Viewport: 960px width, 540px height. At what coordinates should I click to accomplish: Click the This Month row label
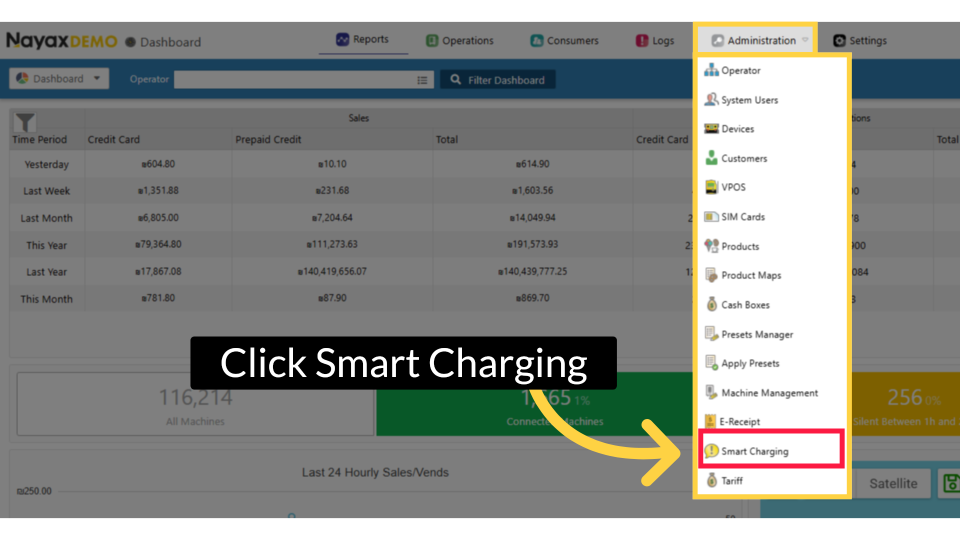pos(47,299)
